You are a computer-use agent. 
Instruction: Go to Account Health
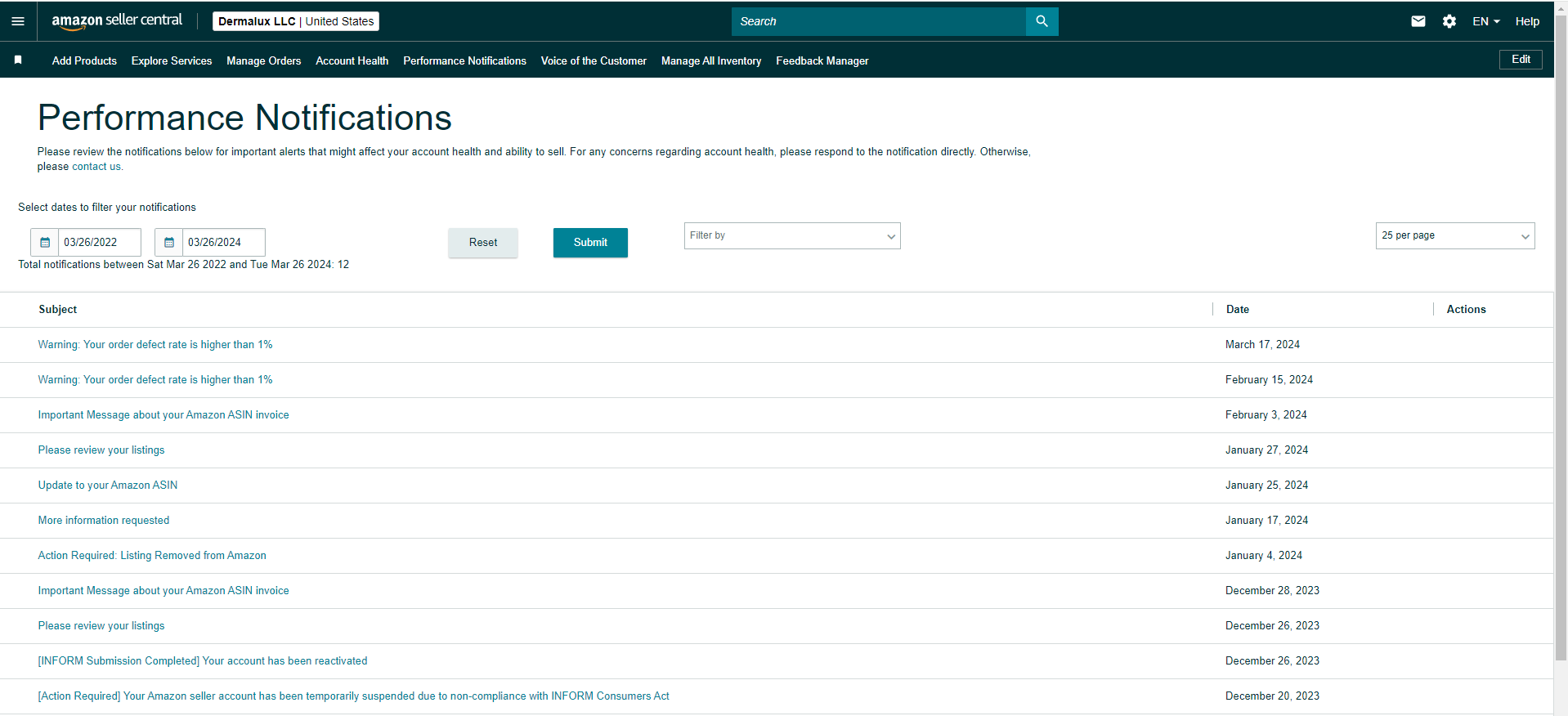(352, 60)
